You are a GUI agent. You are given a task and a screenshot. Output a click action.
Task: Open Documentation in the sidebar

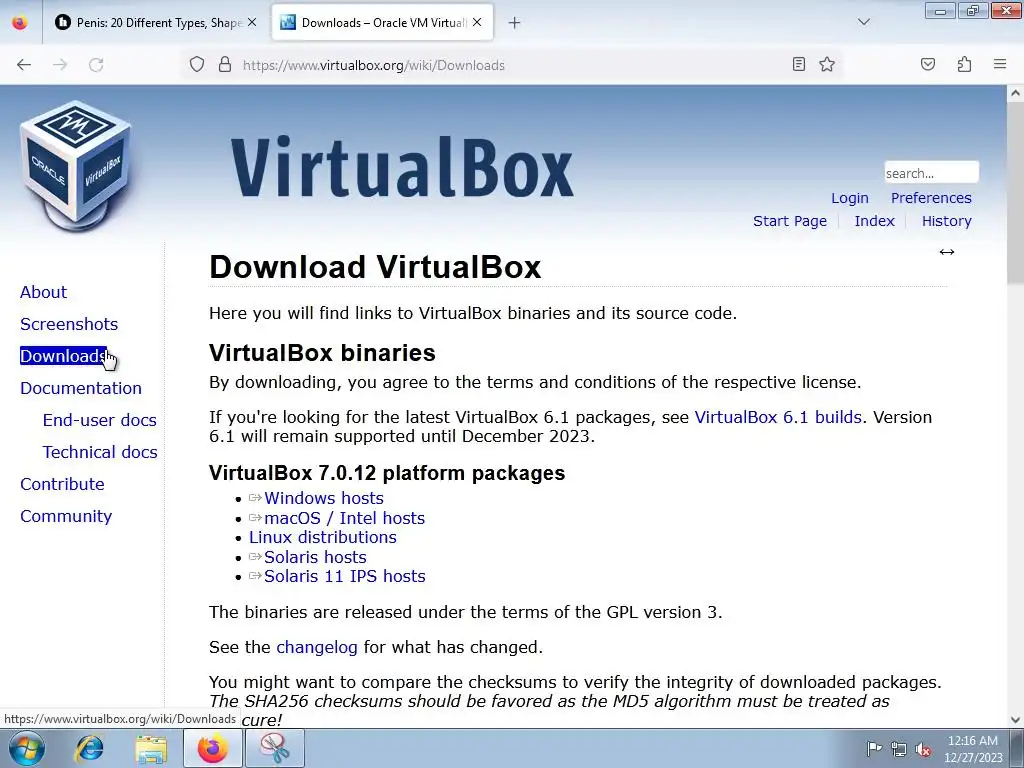coord(80,388)
